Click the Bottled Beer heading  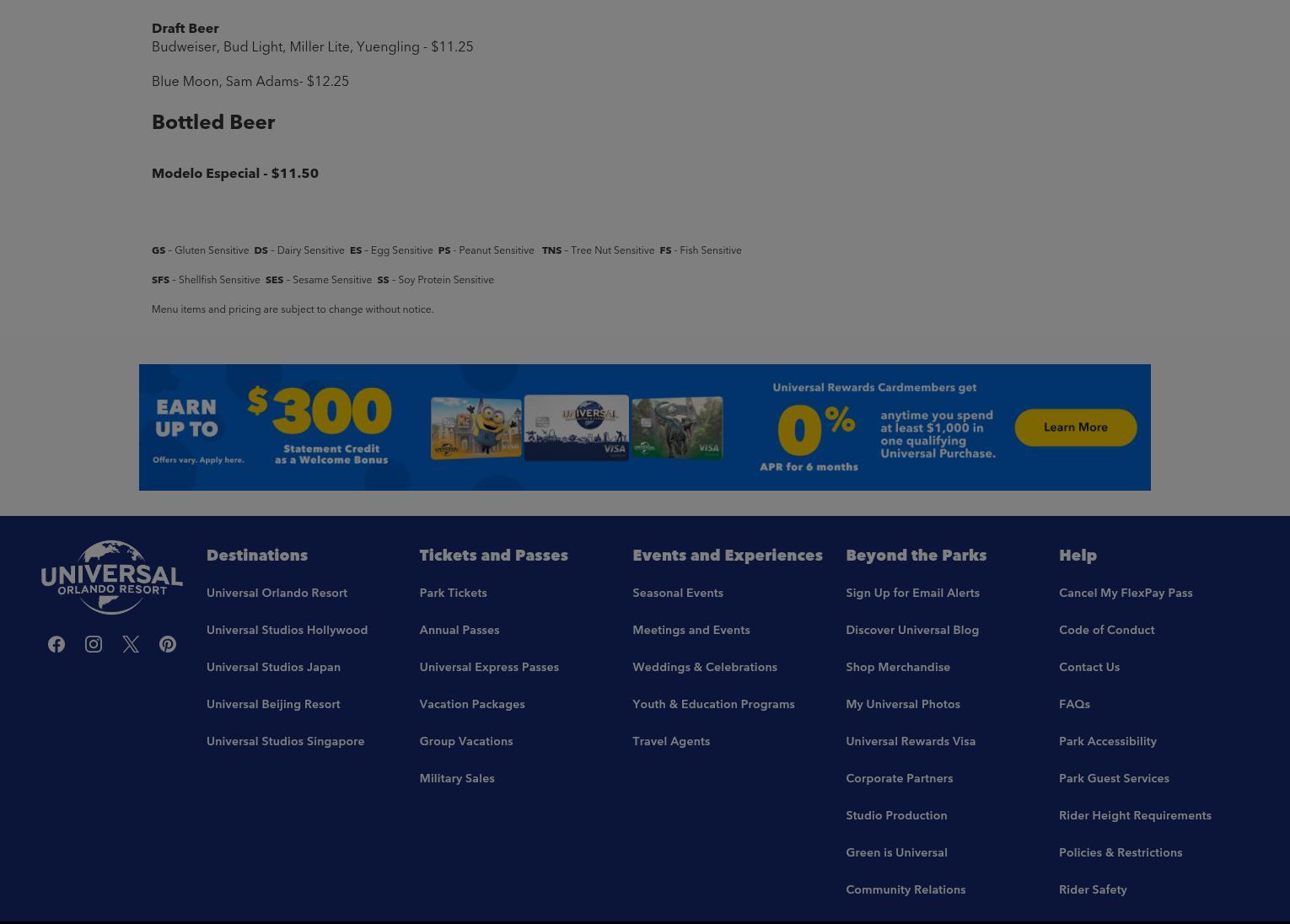click(x=213, y=122)
